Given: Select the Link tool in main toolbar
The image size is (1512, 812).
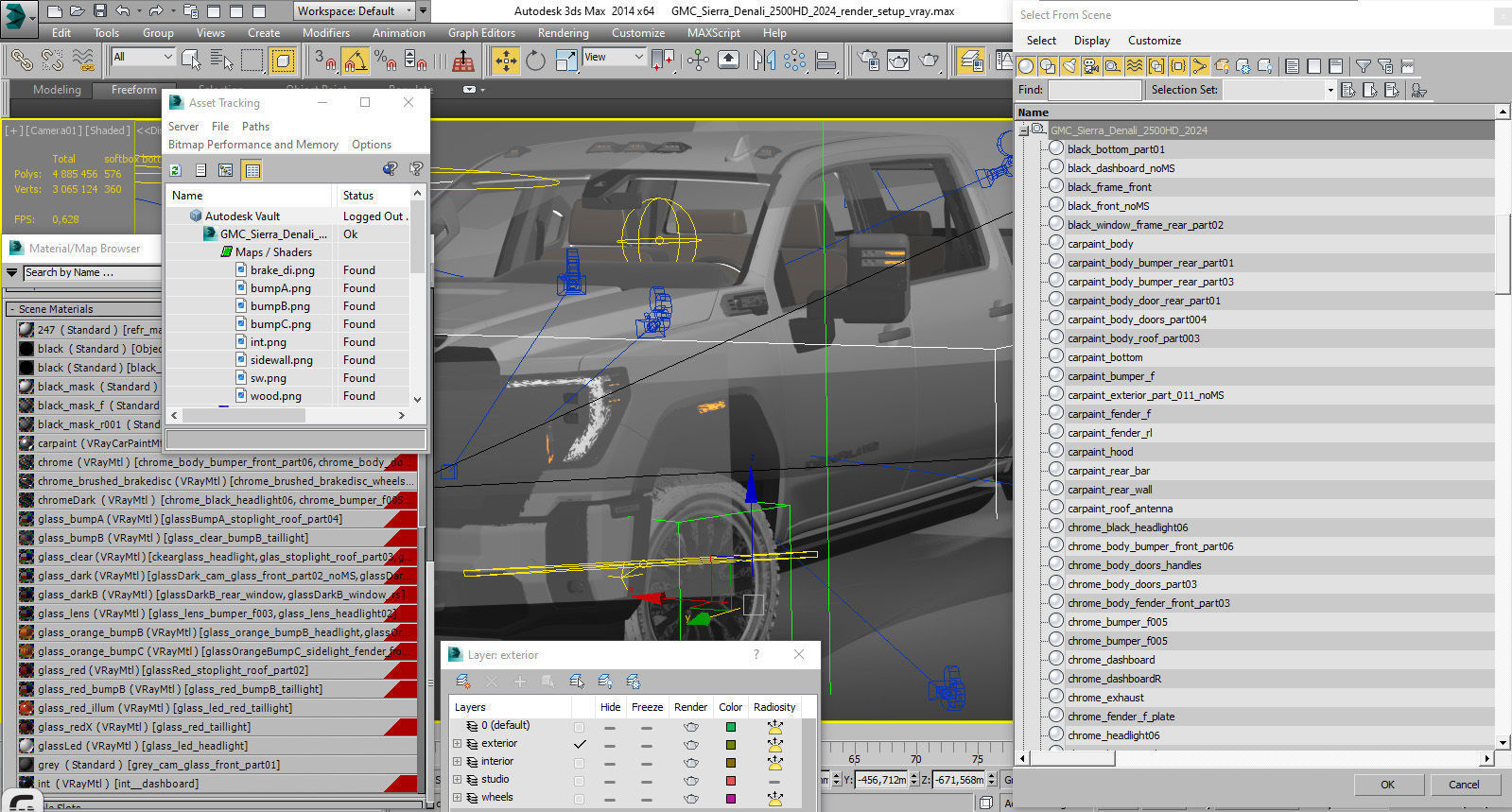Looking at the screenshot, I should point(21,60).
